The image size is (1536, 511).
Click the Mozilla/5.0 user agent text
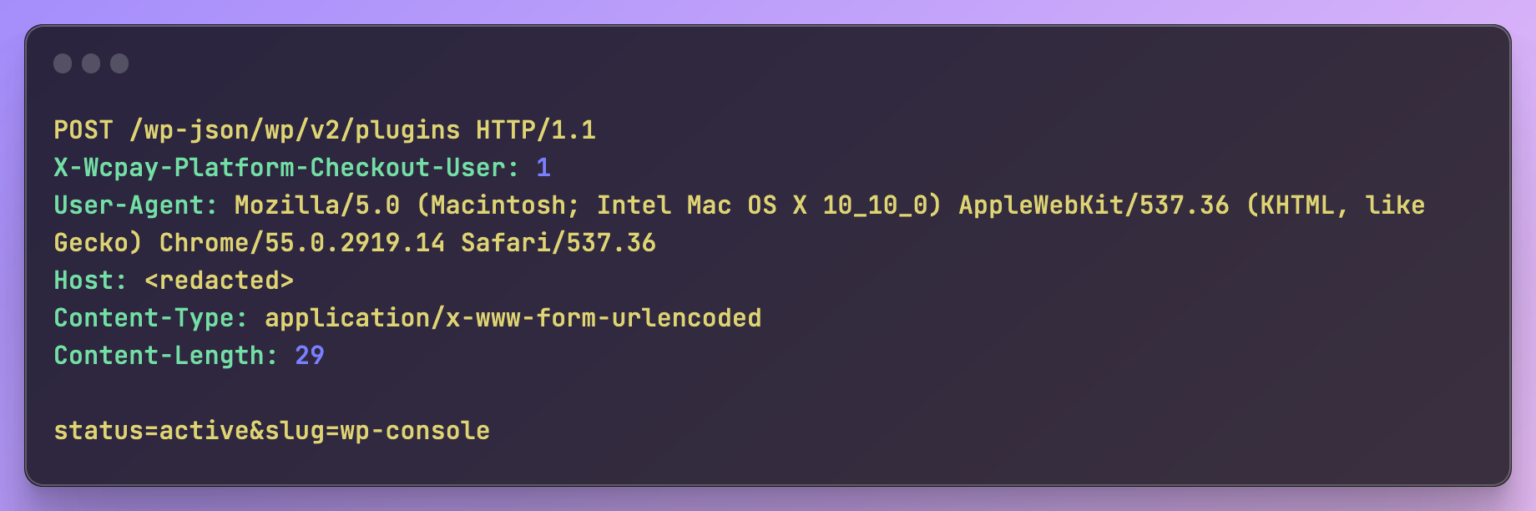(x=317, y=206)
